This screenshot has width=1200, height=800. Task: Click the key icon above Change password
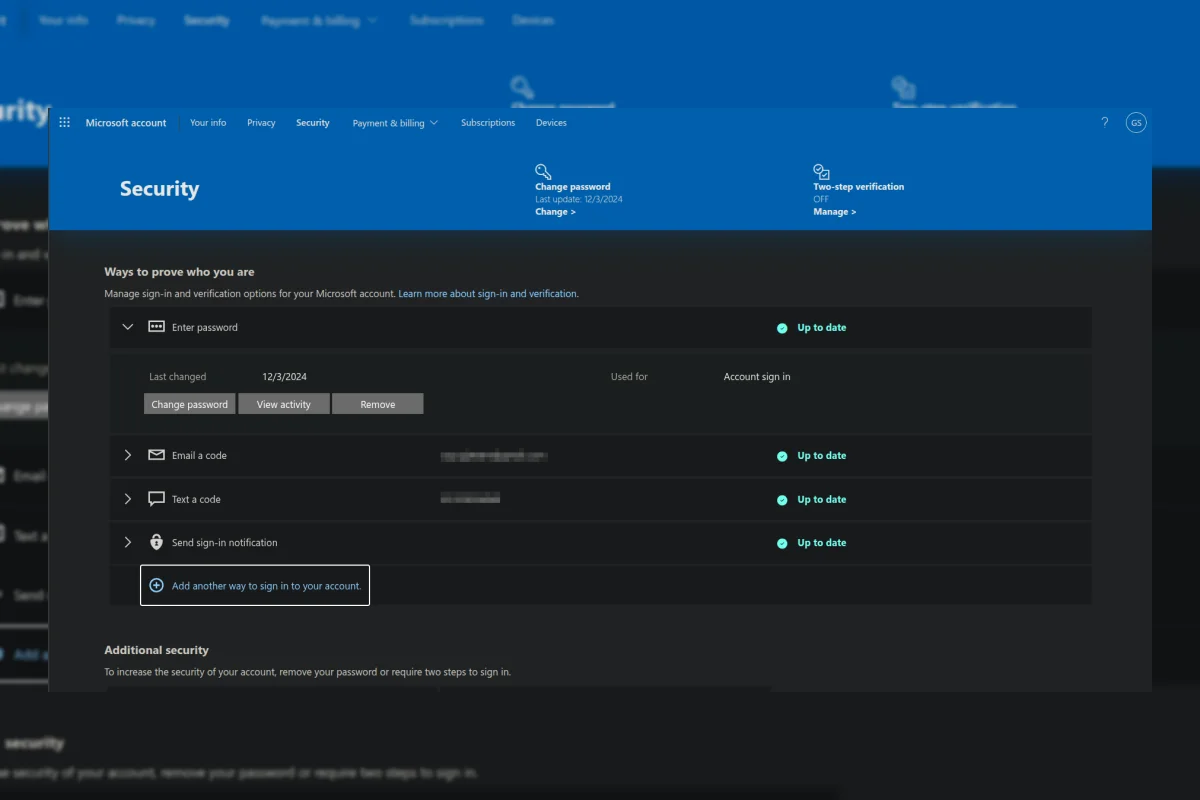(x=543, y=171)
